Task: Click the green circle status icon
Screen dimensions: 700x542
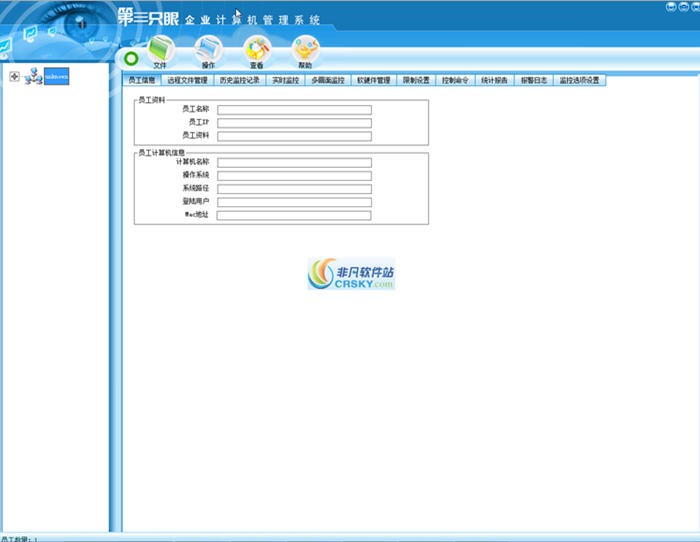Action: pos(131,58)
